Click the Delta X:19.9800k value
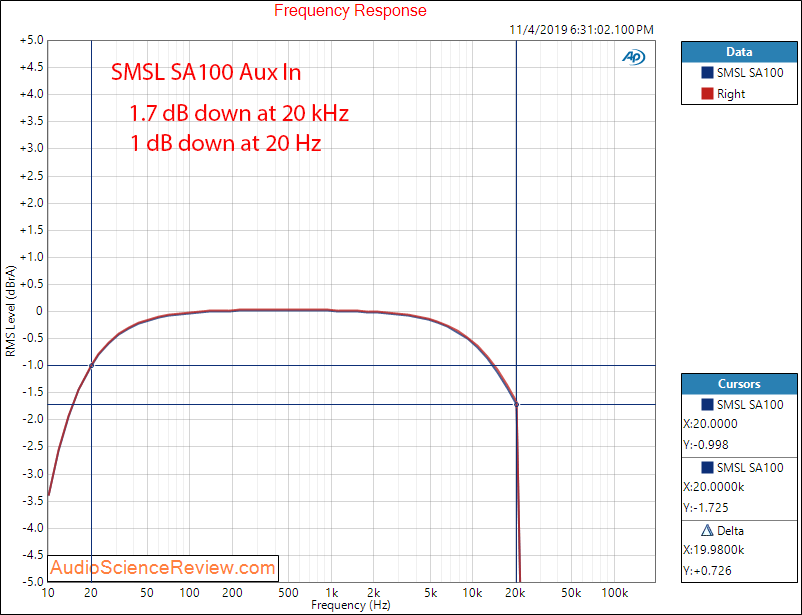Viewport: 802px width, 615px height. click(714, 550)
